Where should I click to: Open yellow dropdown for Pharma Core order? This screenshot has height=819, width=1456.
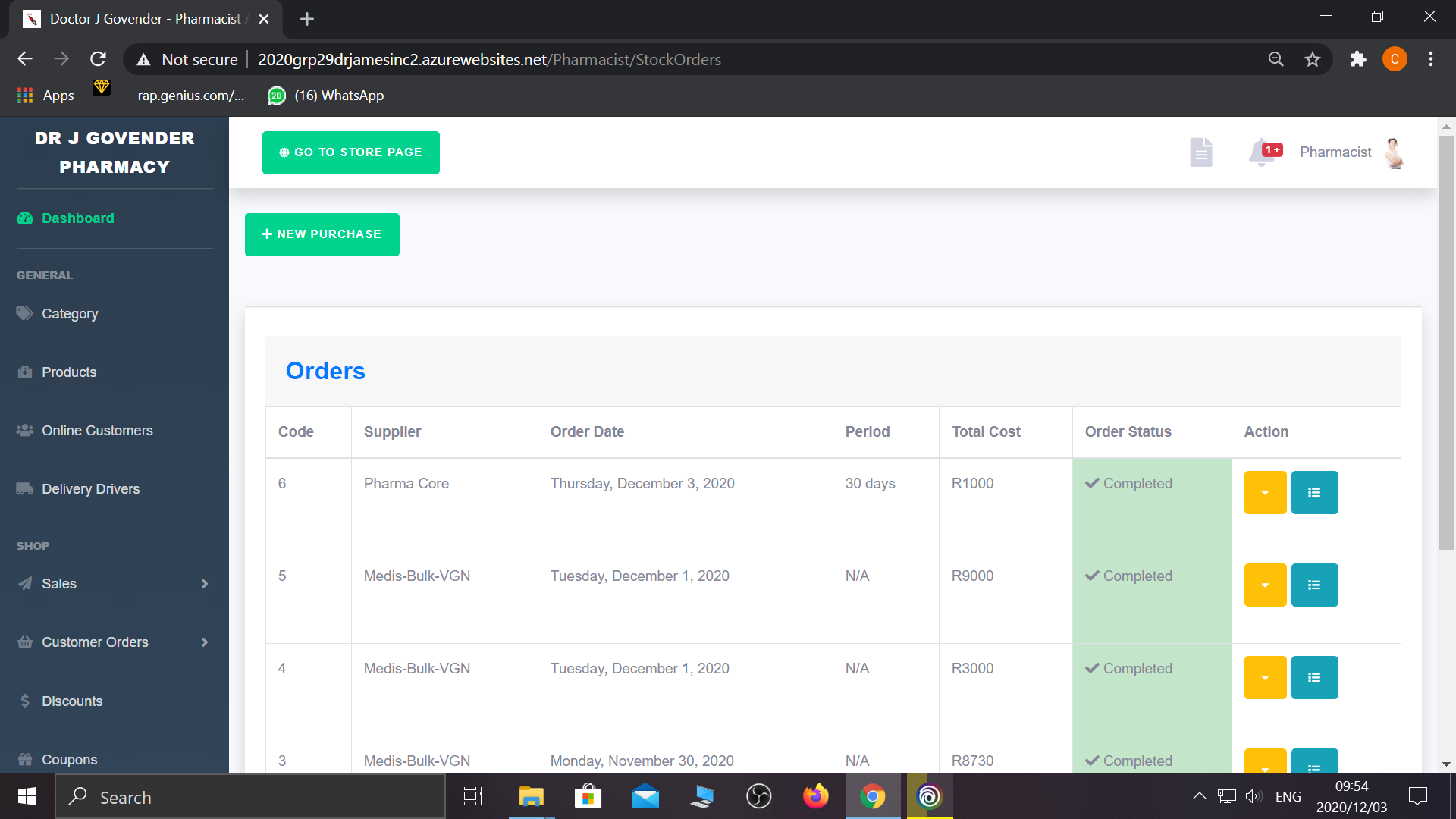(1265, 493)
